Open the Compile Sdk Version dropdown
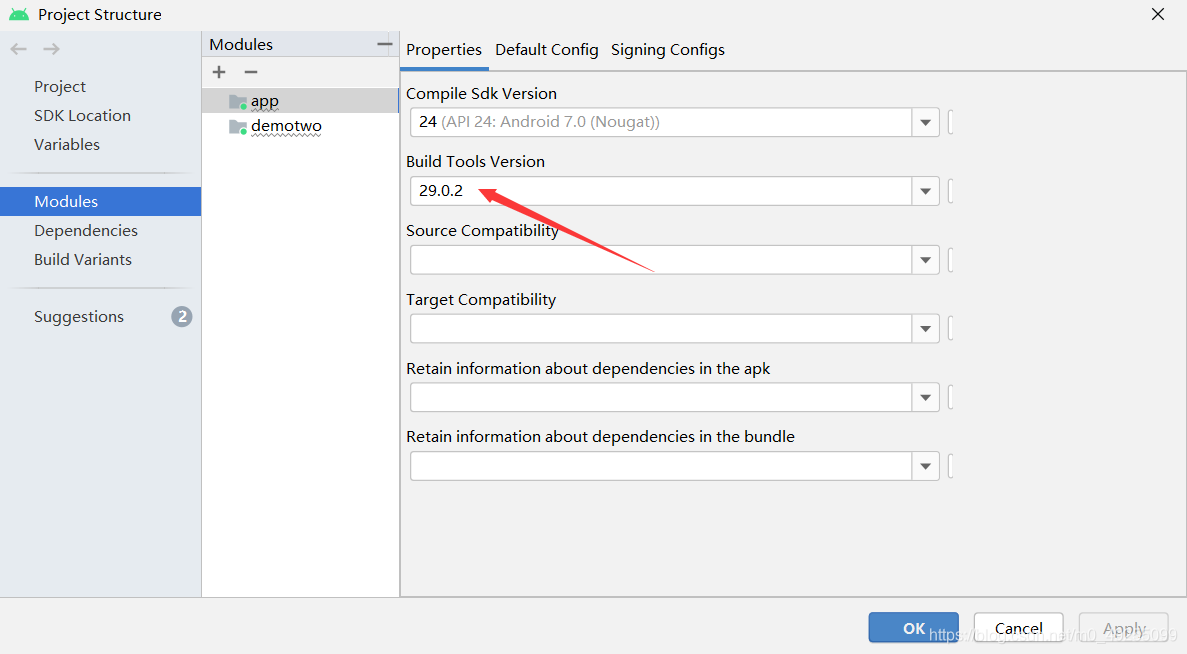The image size is (1187, 654). click(925, 122)
